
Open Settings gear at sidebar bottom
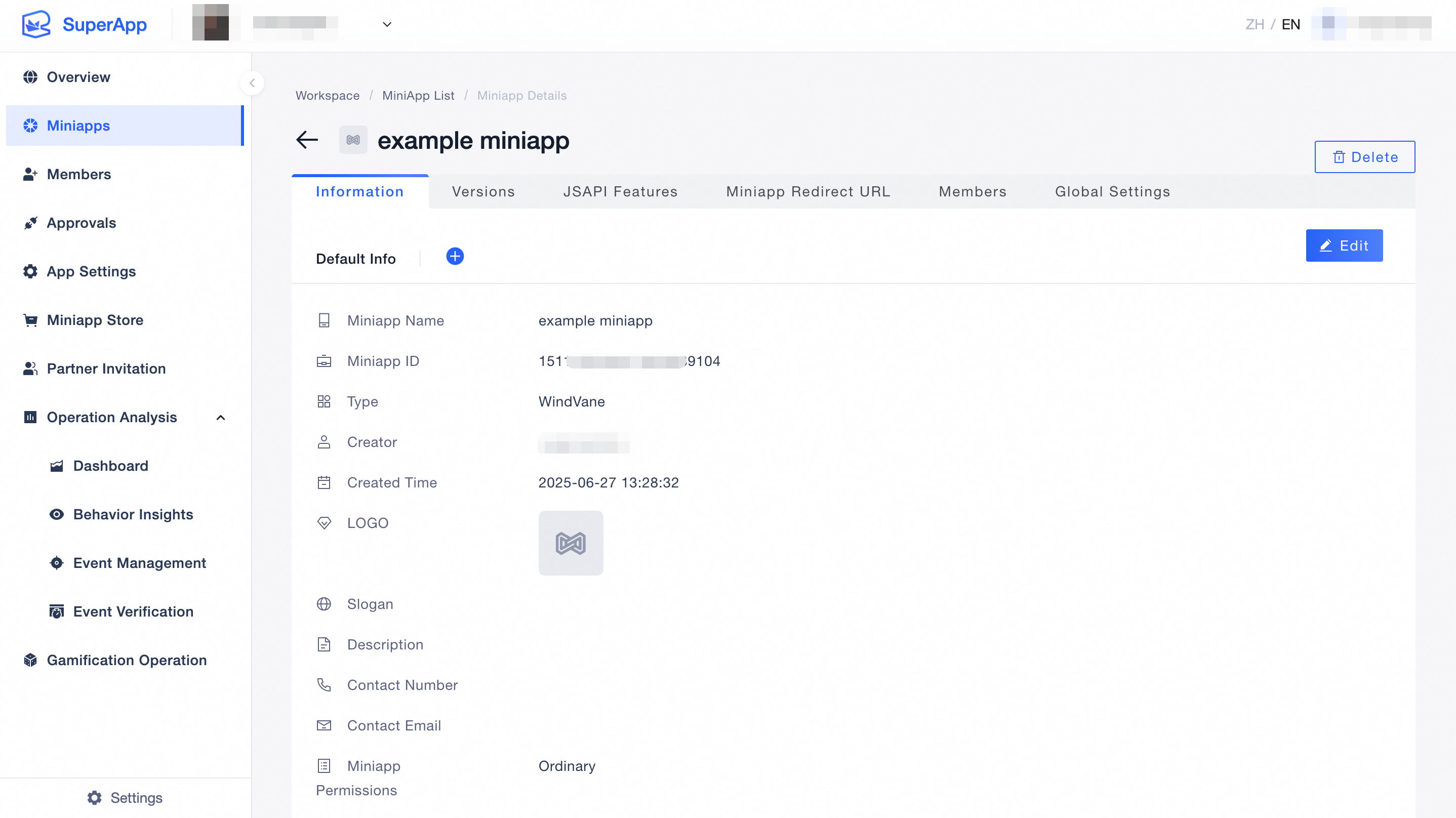tap(125, 797)
